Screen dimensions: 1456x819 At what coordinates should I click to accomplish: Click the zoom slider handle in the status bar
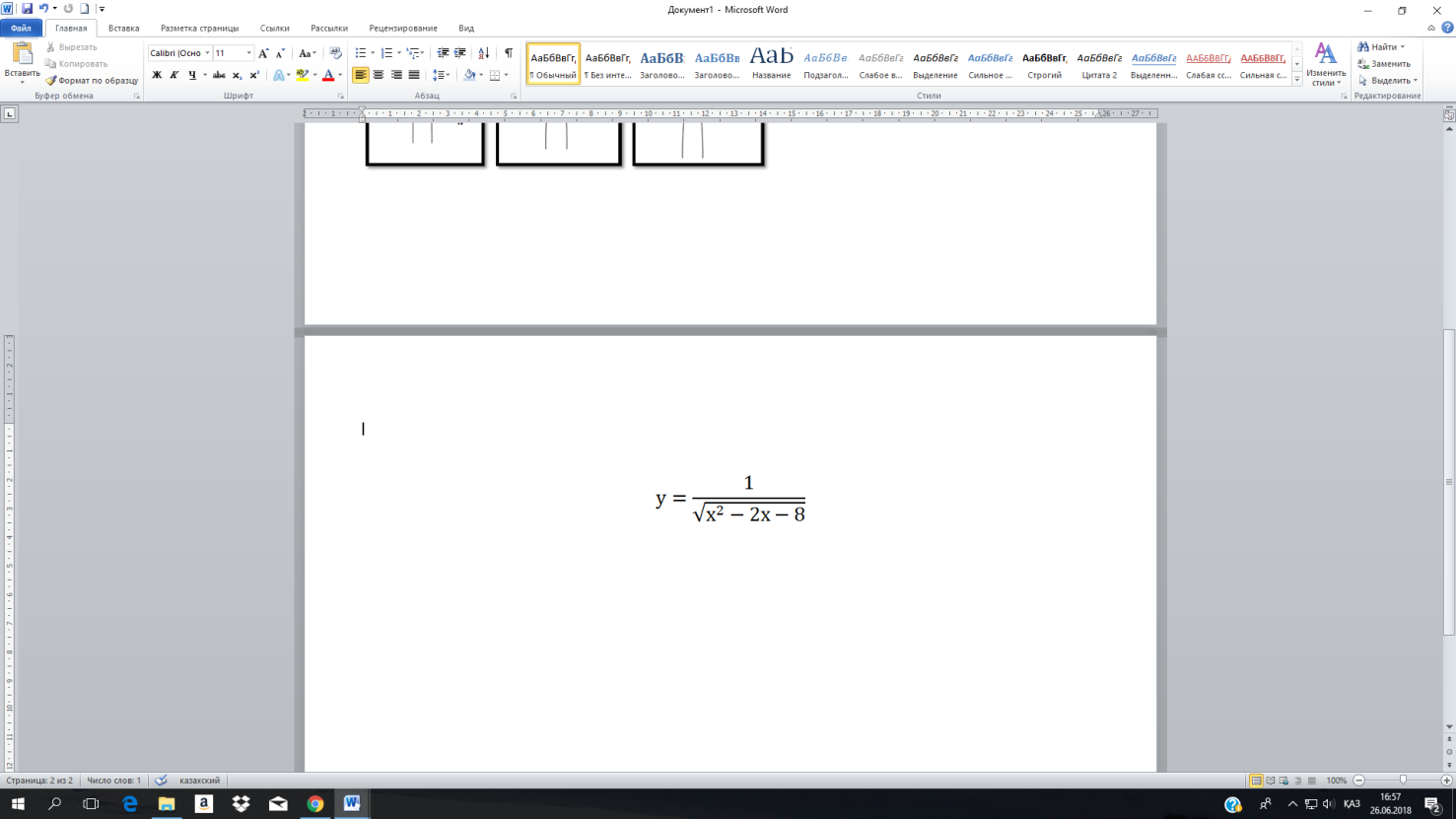pos(1403,781)
